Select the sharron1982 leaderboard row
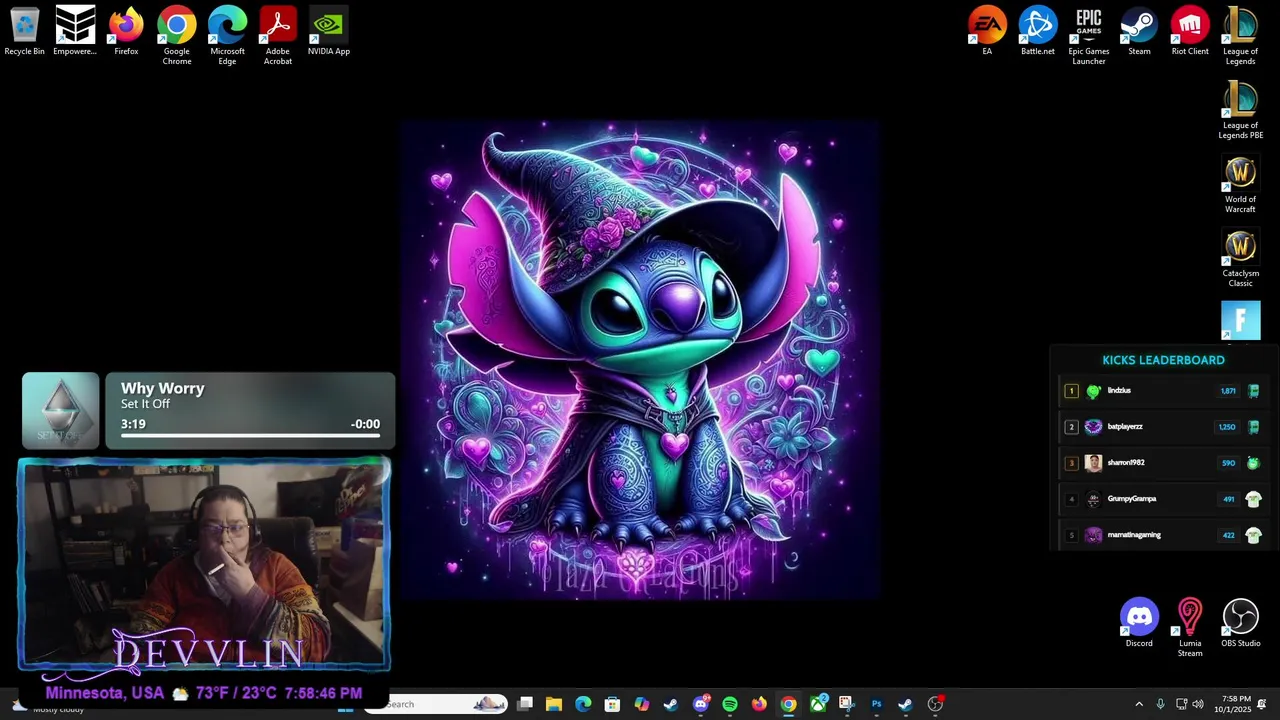The image size is (1280, 720). 1164,463
